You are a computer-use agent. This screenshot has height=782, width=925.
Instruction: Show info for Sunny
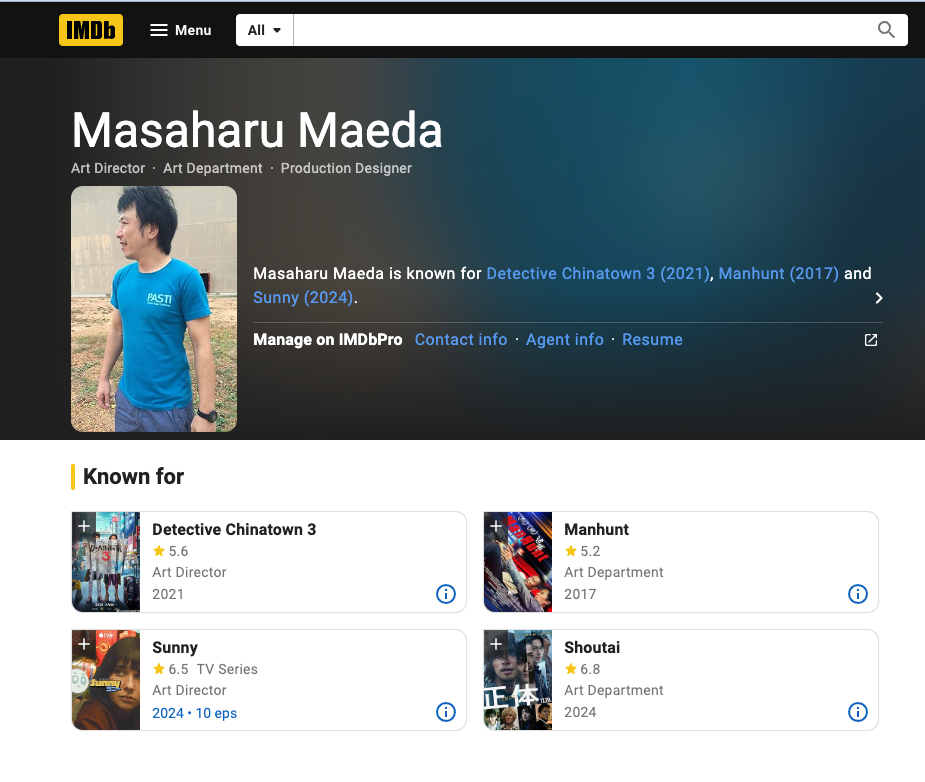tap(446, 712)
